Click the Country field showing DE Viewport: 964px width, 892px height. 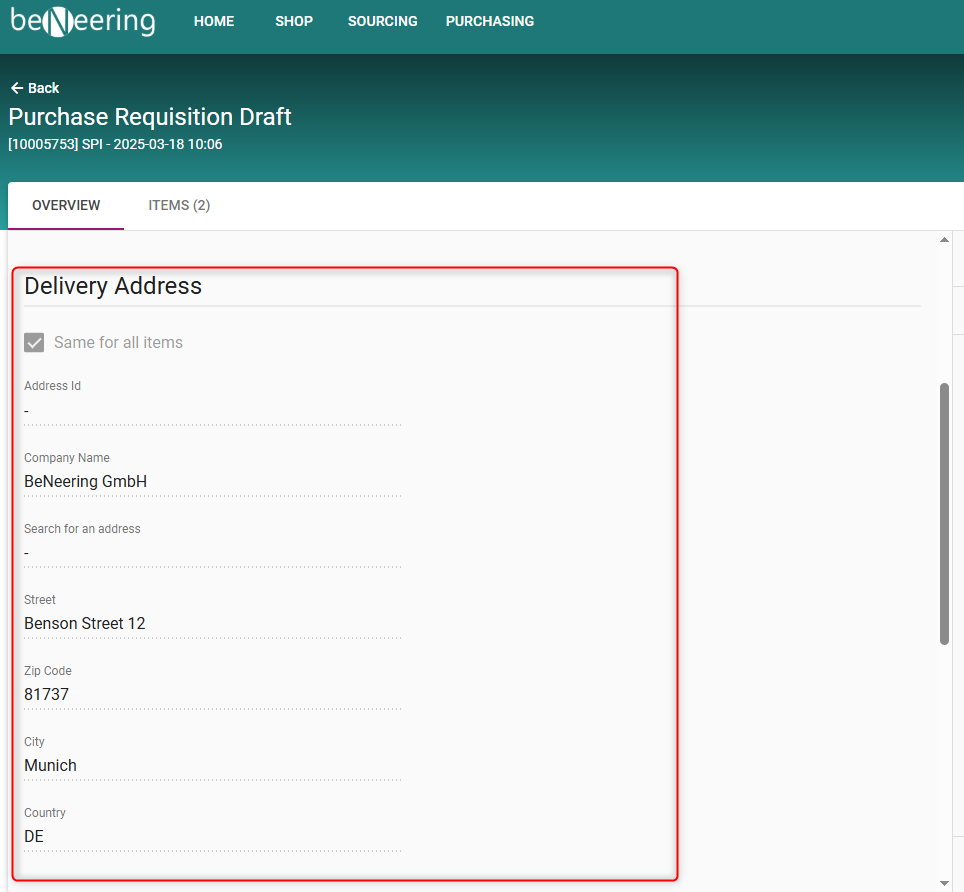(x=212, y=836)
